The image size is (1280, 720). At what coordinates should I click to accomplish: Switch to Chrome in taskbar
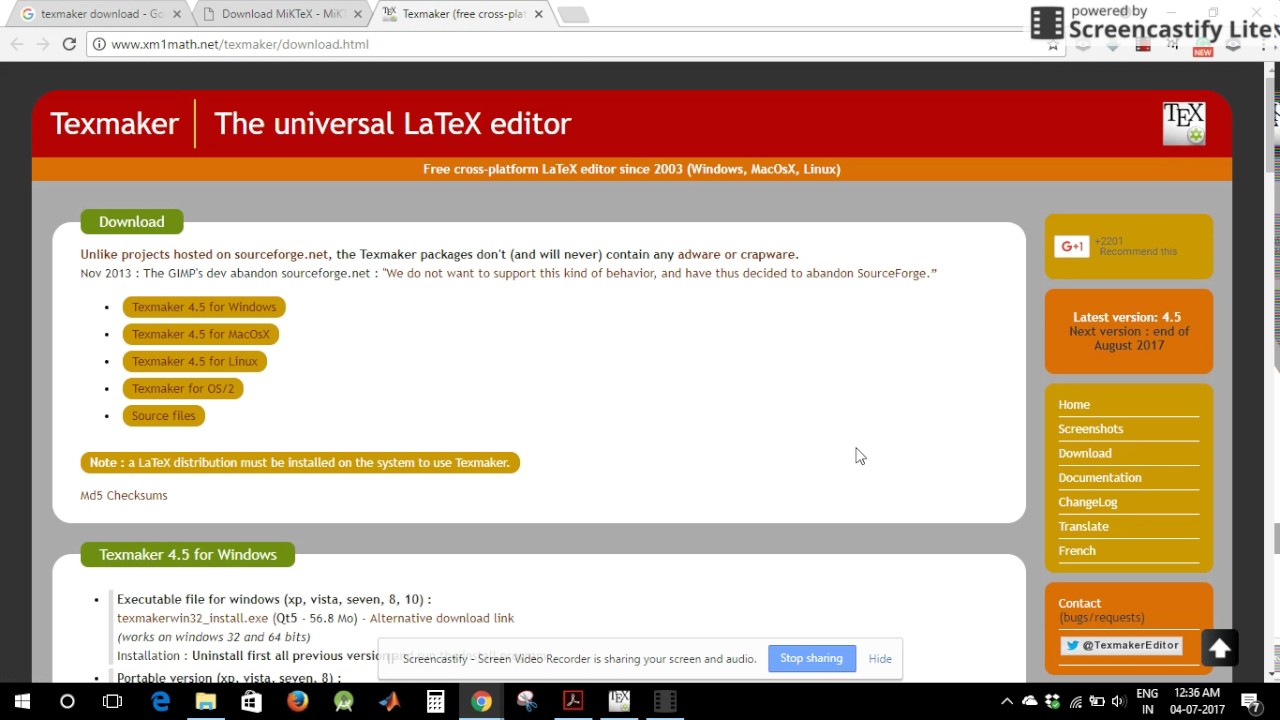click(x=481, y=701)
